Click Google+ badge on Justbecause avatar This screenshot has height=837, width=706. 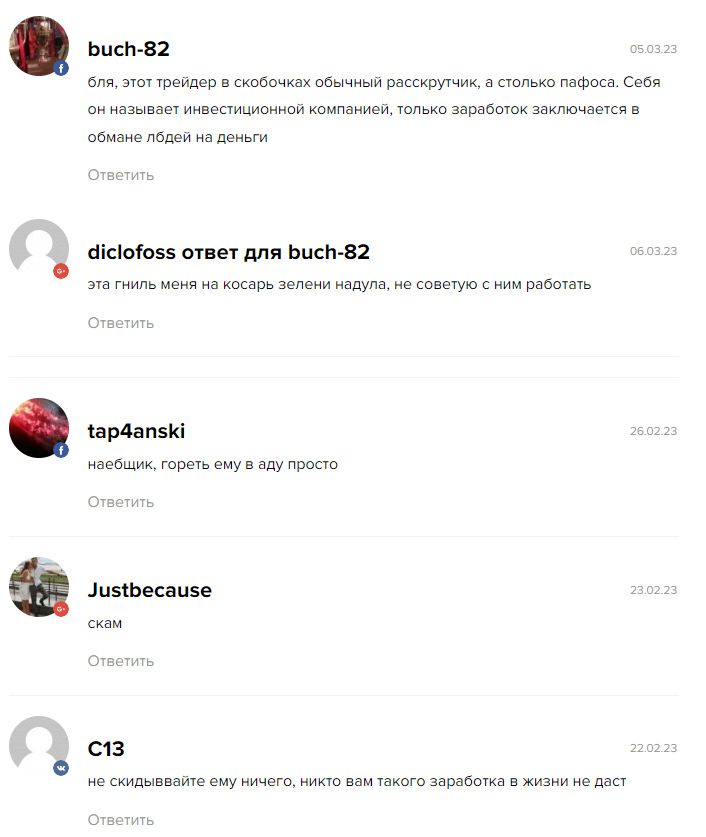pyautogui.click(x=61, y=609)
